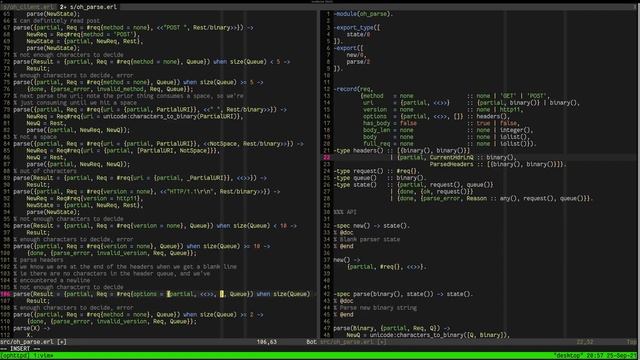Viewport: 640px width, 360px height.
Task: Click the '%%% API' comment
Action: coord(345,212)
